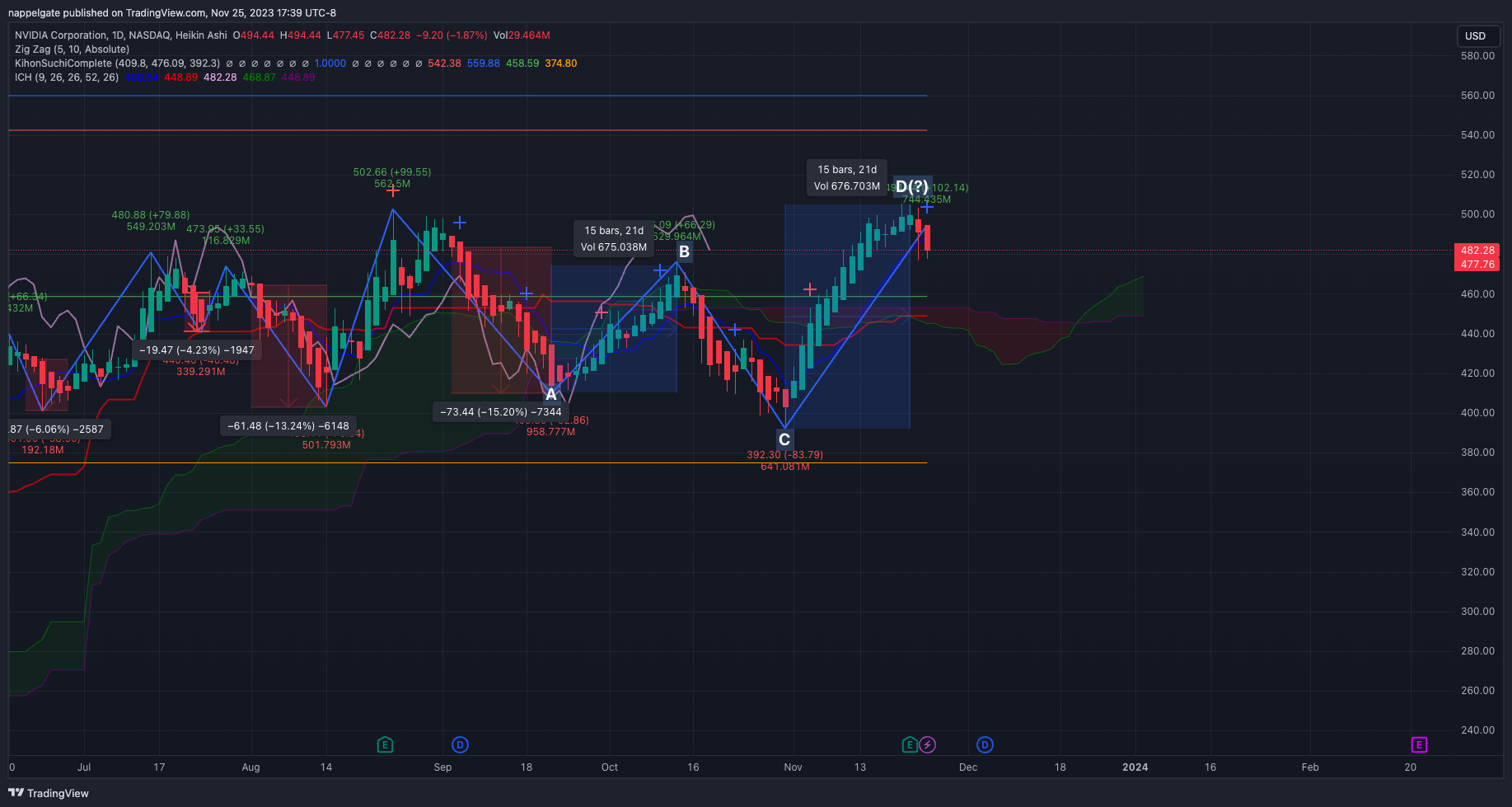Click the 400.00 price axis label
1512x807 pixels.
click(1477, 413)
